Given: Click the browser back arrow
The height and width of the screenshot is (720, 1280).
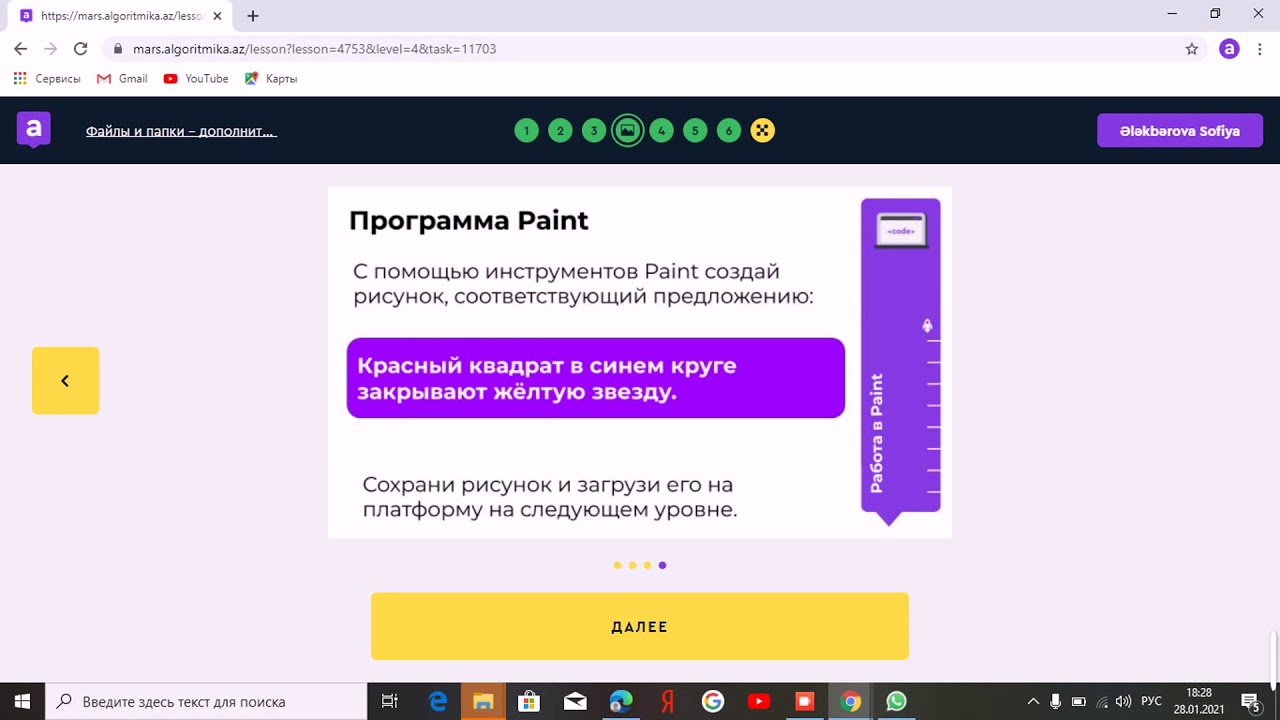Looking at the screenshot, I should click(x=20, y=49).
